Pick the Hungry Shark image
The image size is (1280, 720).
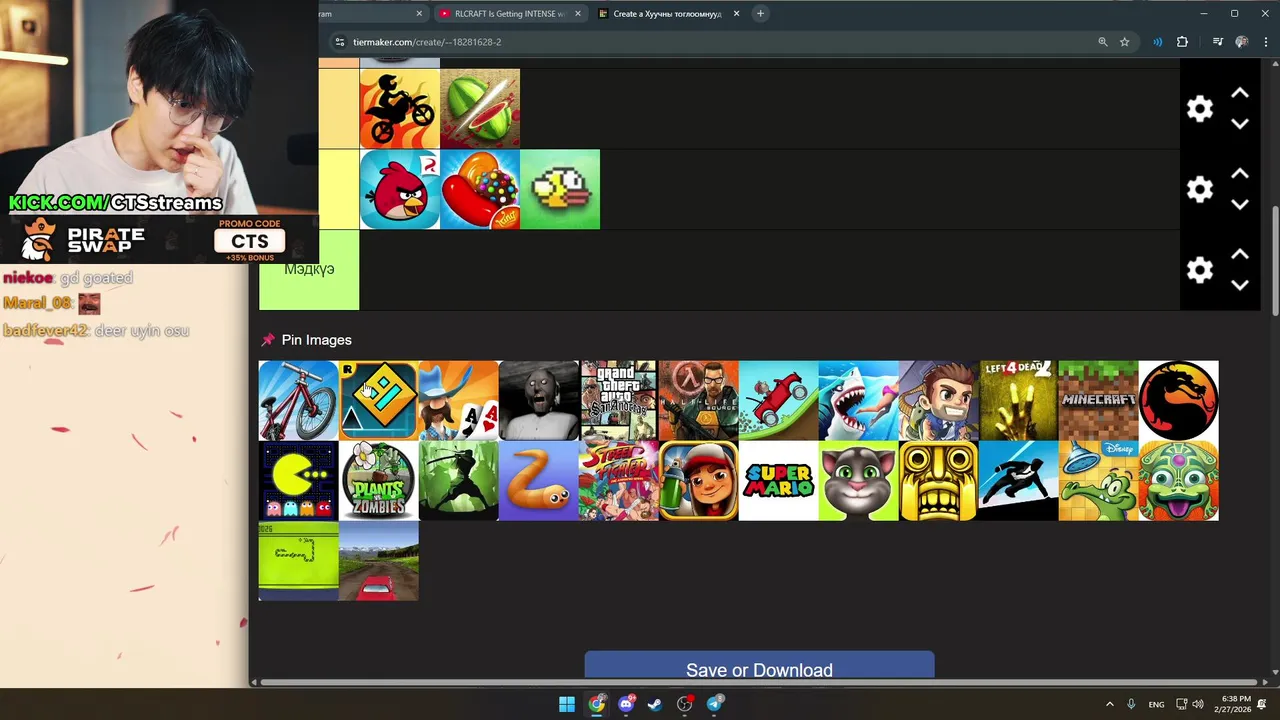tap(858, 401)
